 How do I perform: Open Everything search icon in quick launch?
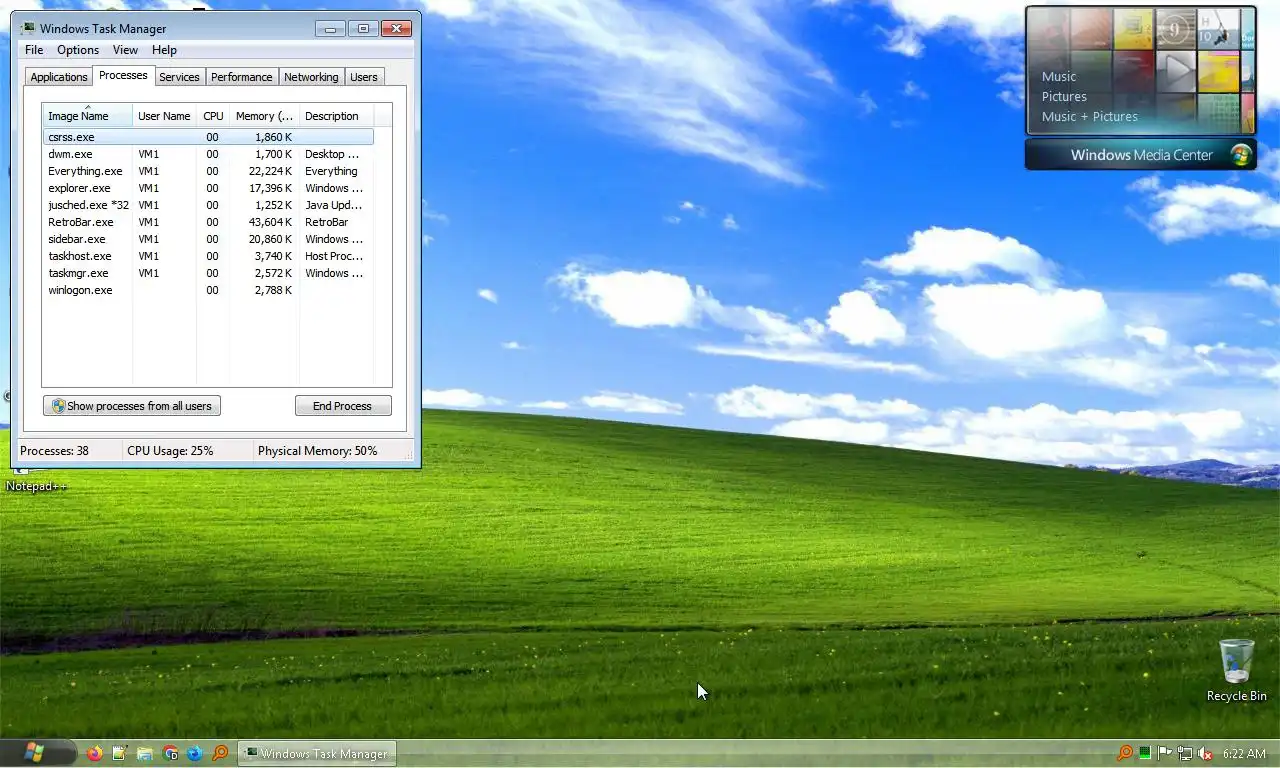click(220, 753)
